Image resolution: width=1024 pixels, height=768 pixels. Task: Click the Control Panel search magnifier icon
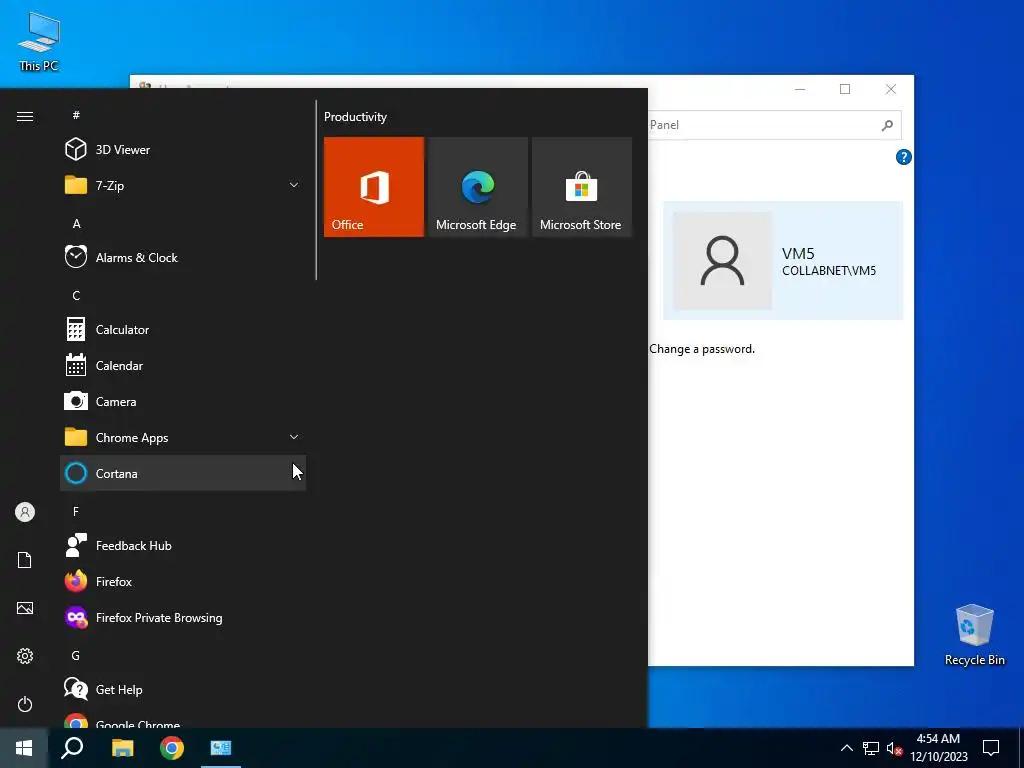[x=887, y=125]
